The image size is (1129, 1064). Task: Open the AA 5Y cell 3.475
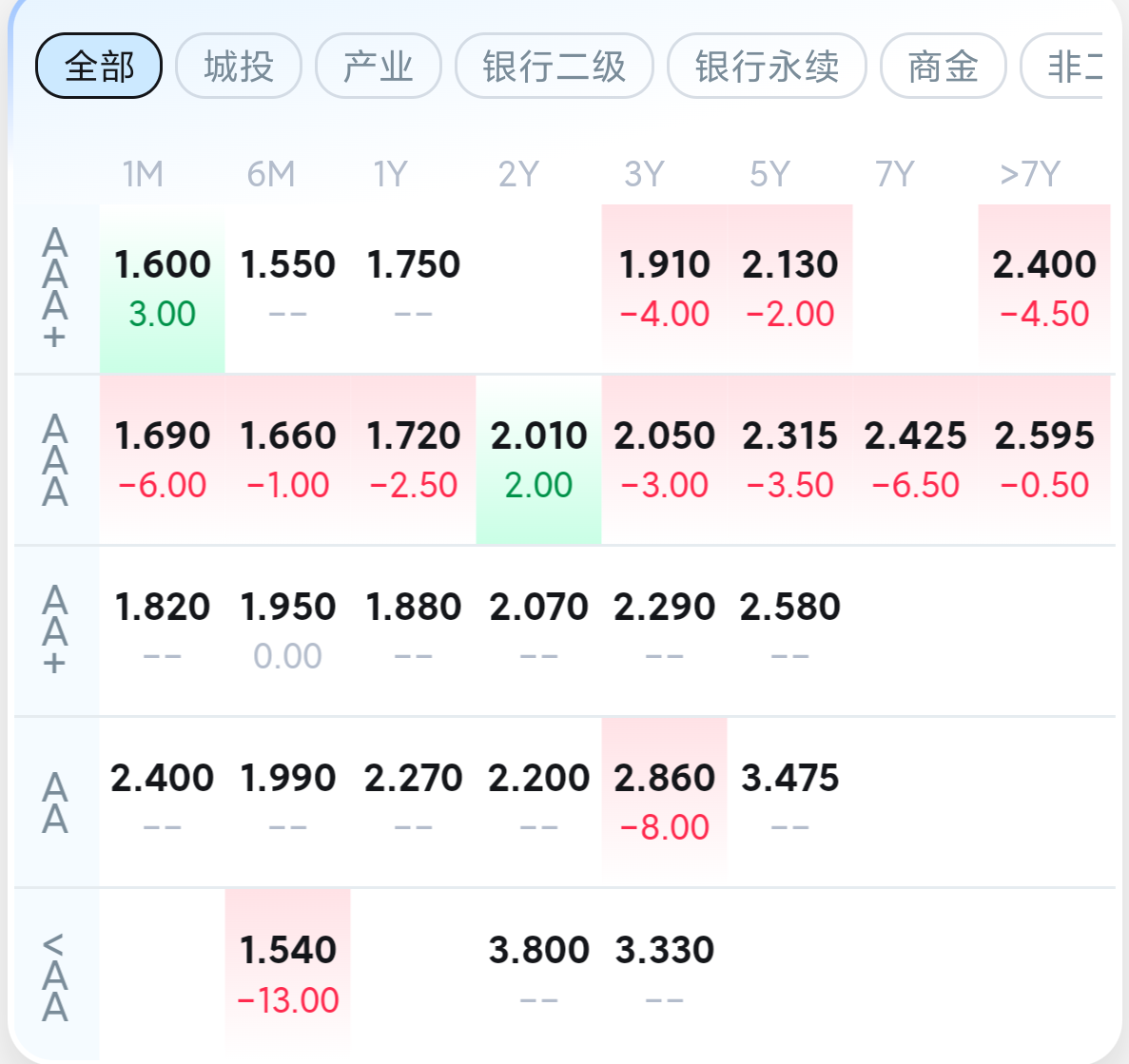[x=789, y=802]
